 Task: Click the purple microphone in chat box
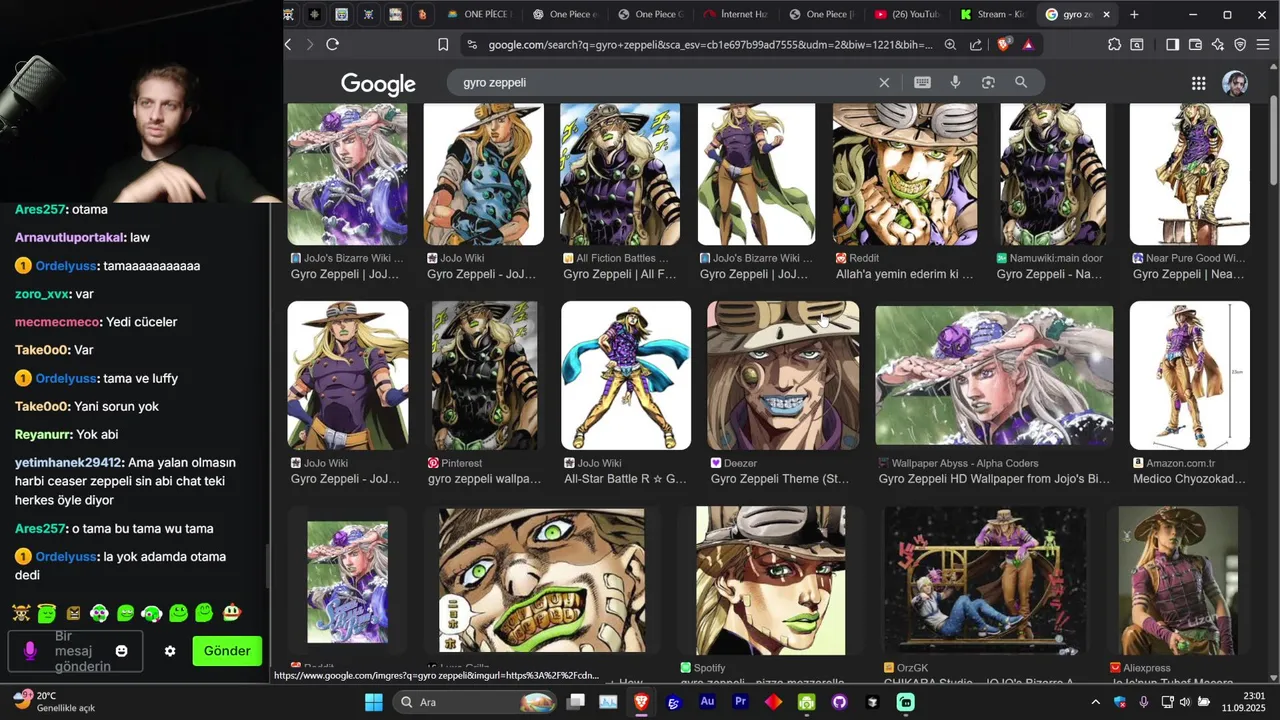(x=30, y=651)
